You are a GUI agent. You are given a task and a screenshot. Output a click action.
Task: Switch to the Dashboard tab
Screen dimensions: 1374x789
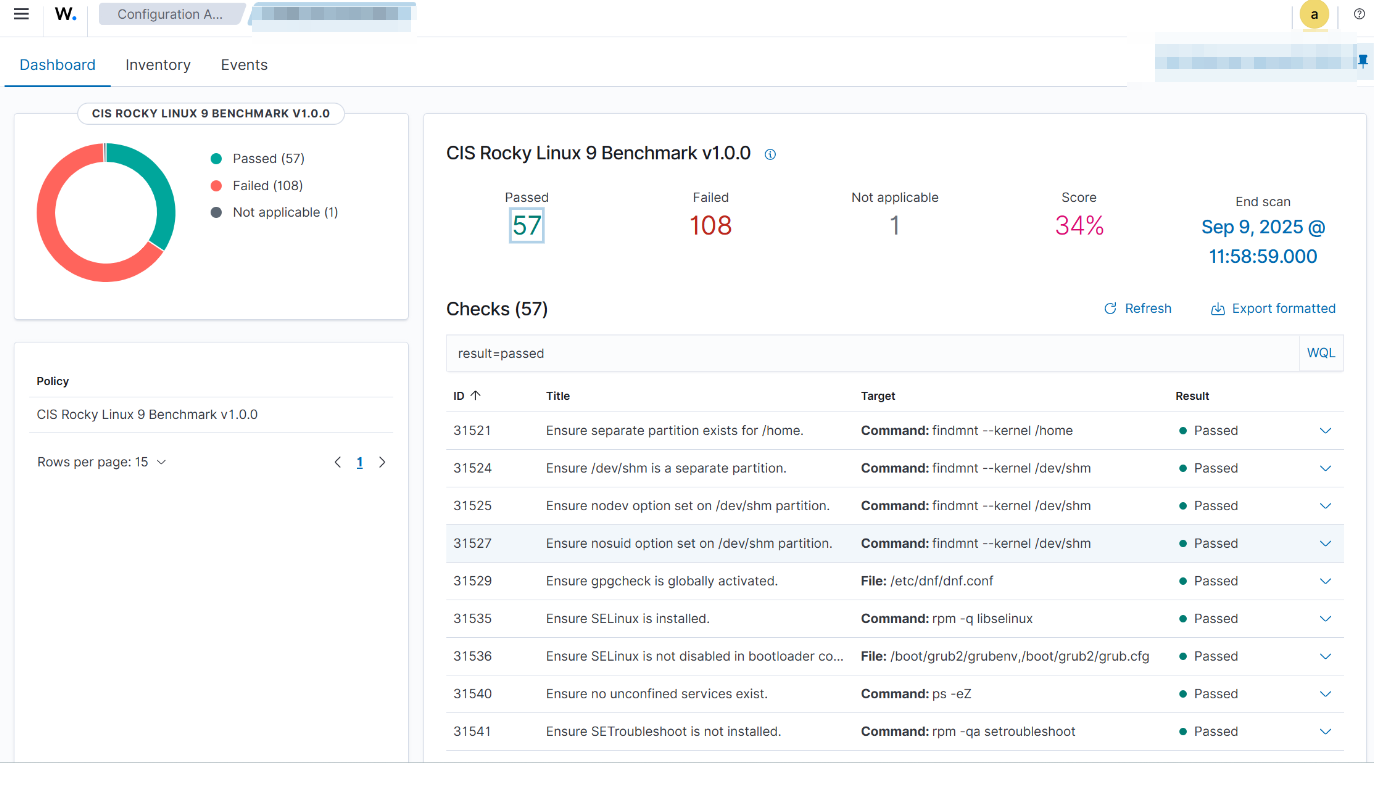click(58, 65)
